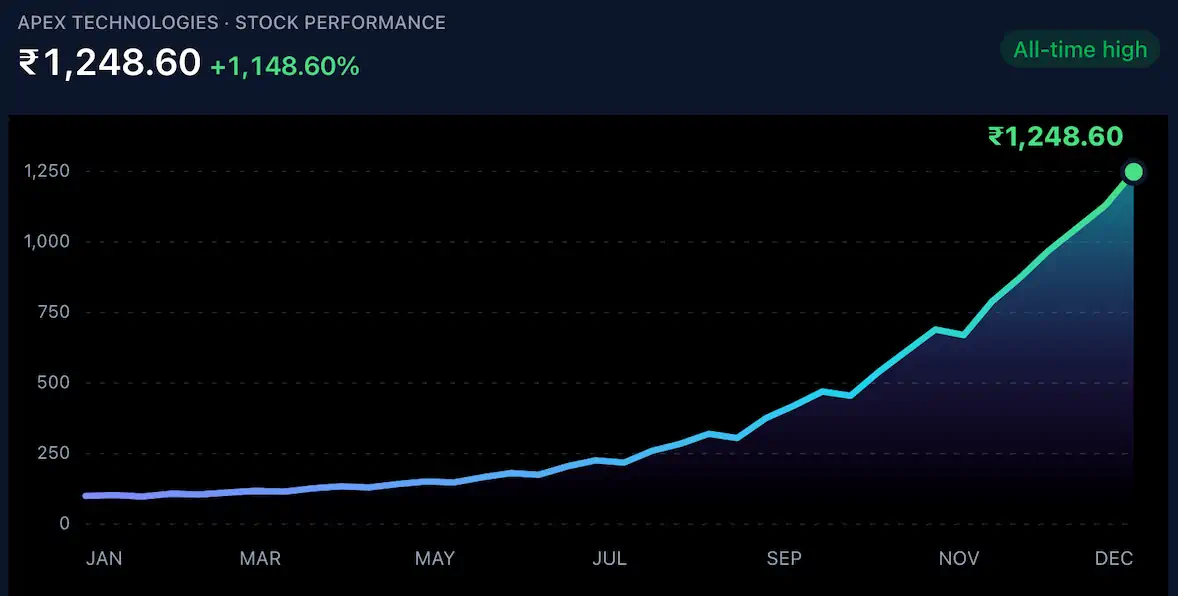Screen dimensions: 1178x596
Task: Click the Apex Technologies Stock Performance title
Action: click(231, 23)
